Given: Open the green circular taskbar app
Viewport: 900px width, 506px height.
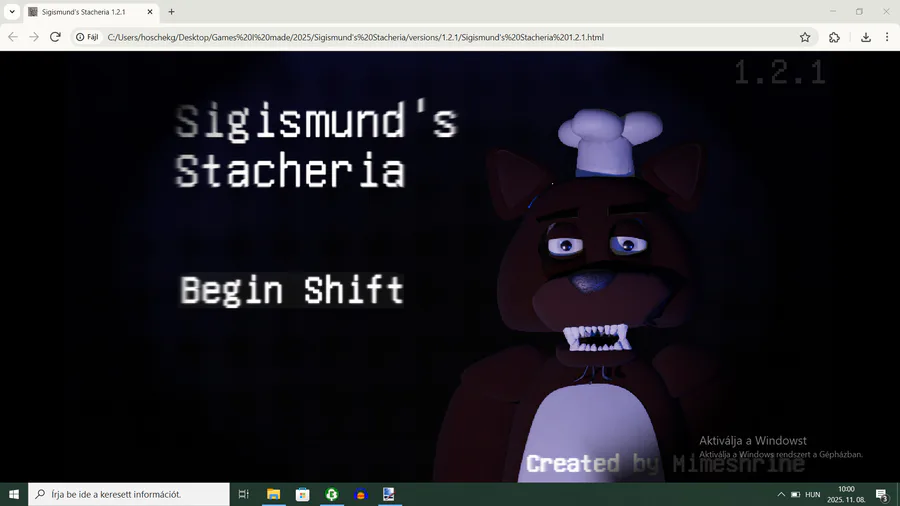Looking at the screenshot, I should pos(331,494).
